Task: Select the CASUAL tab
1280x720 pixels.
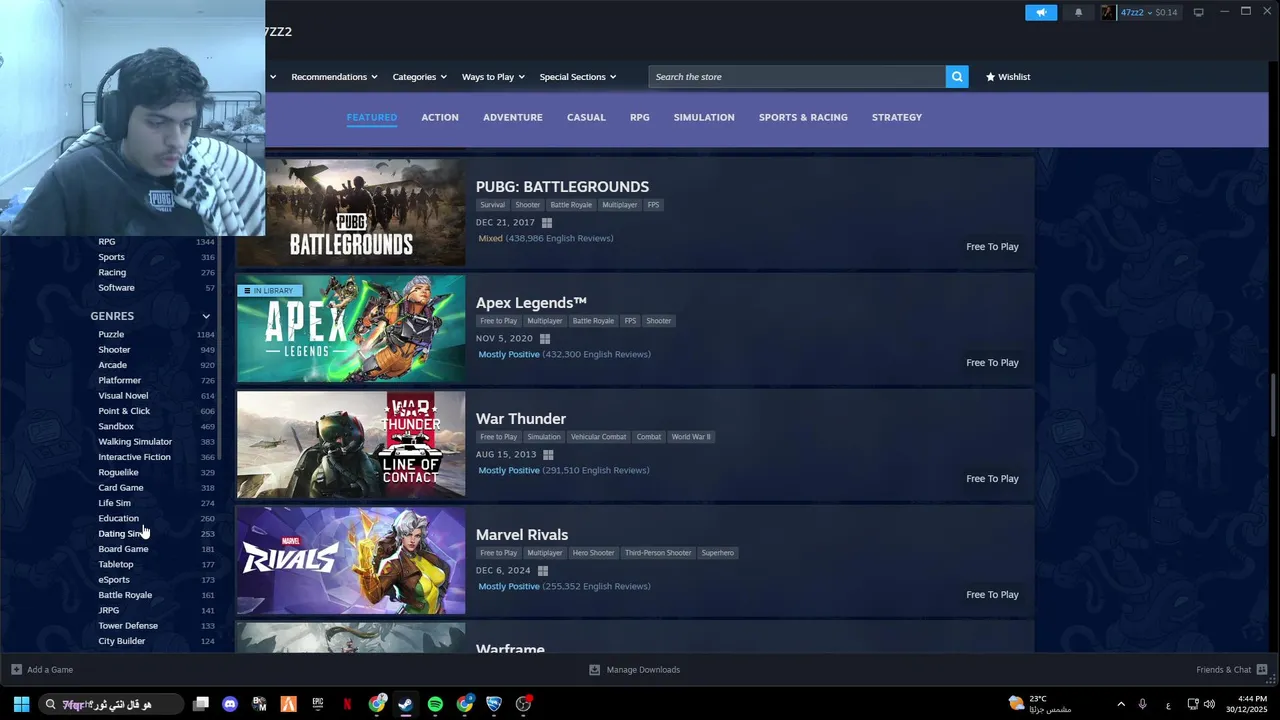Action: tap(586, 117)
